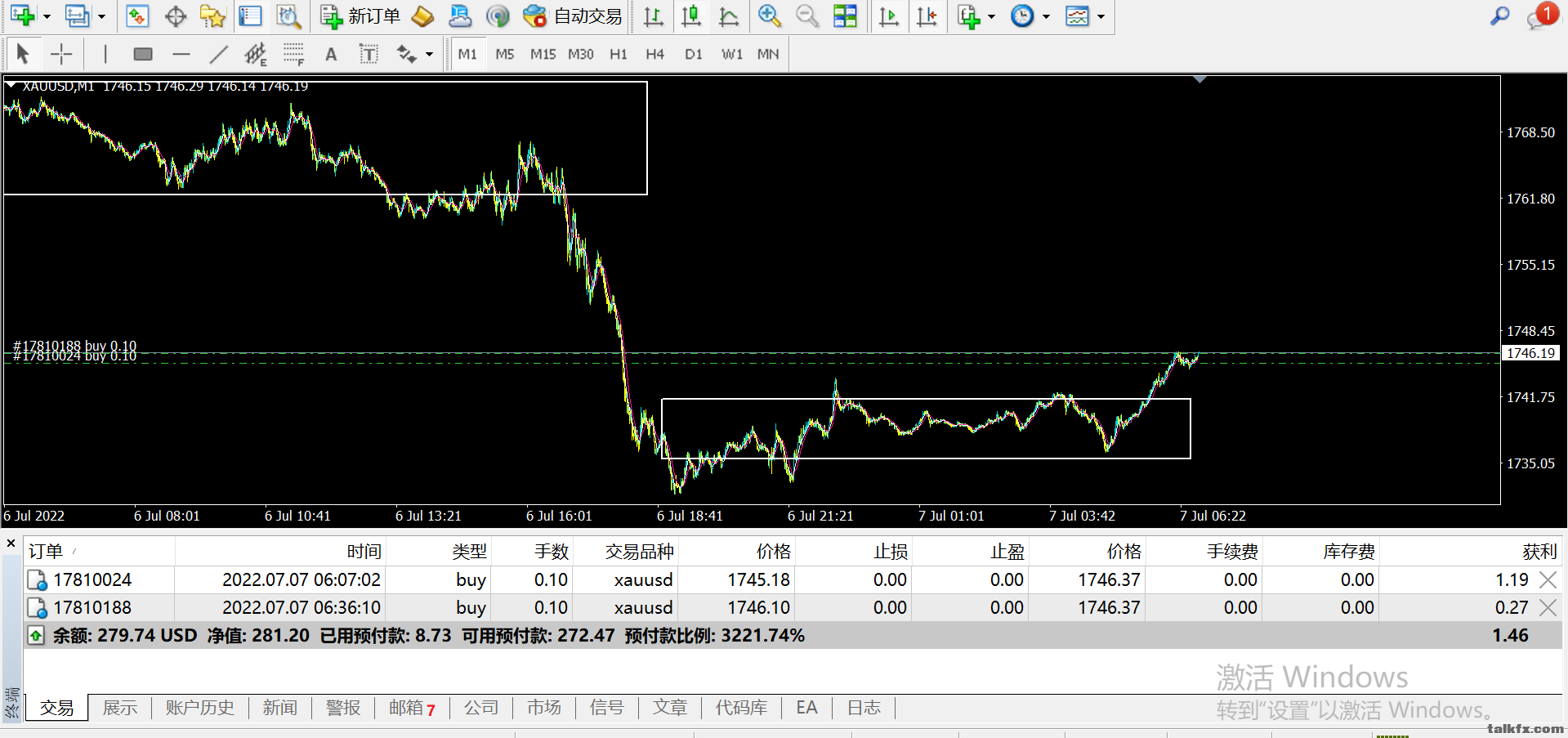Image resolution: width=1568 pixels, height=738 pixels.
Task: Switch chart to candlesticks
Action: [x=691, y=16]
